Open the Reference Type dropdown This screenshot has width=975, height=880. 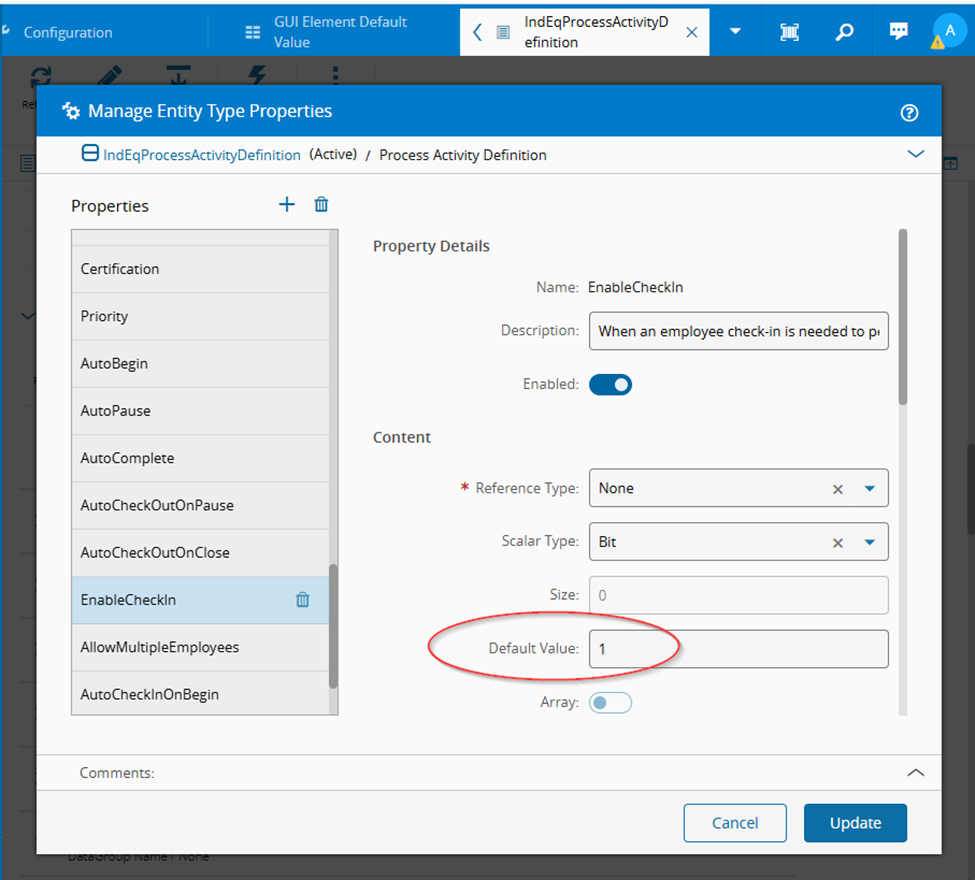869,488
